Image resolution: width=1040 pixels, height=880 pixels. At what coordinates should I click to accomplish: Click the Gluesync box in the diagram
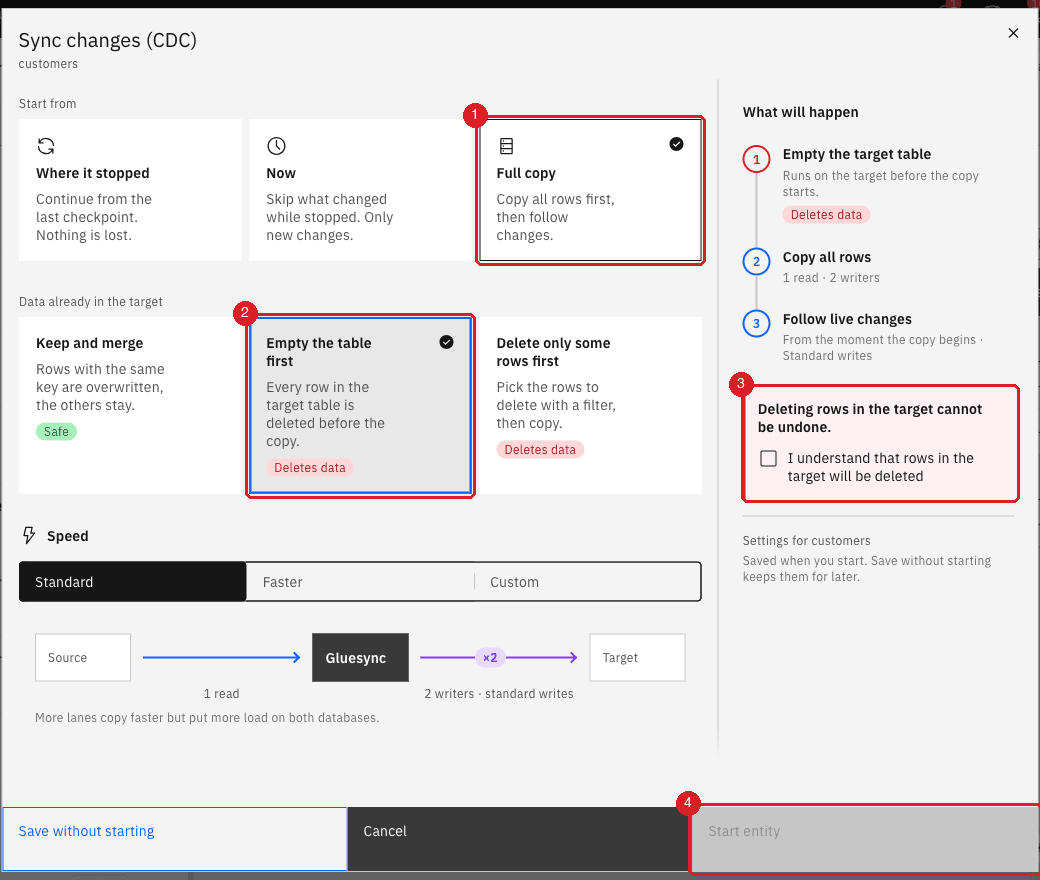tap(360, 657)
